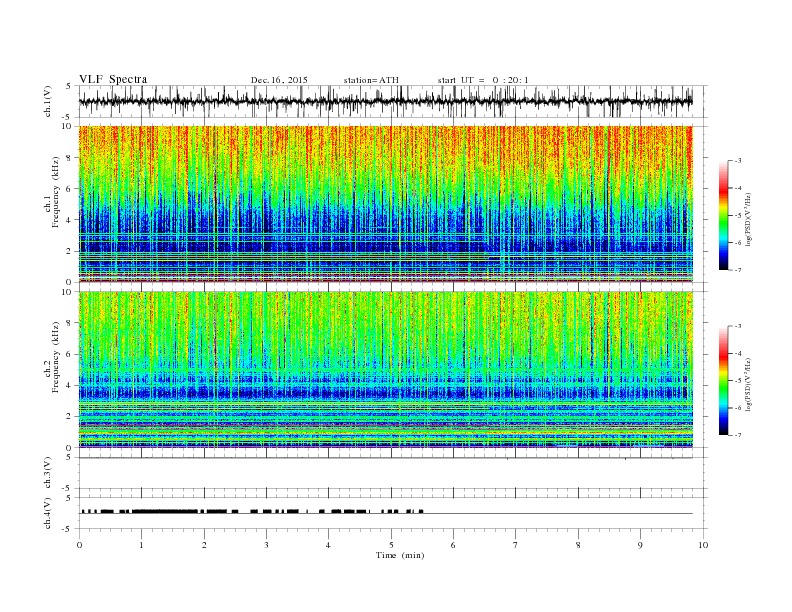Viewport: 792px width, 612px height.
Task: Select the date label "Dec. 16, 2015"
Action: pos(279,80)
